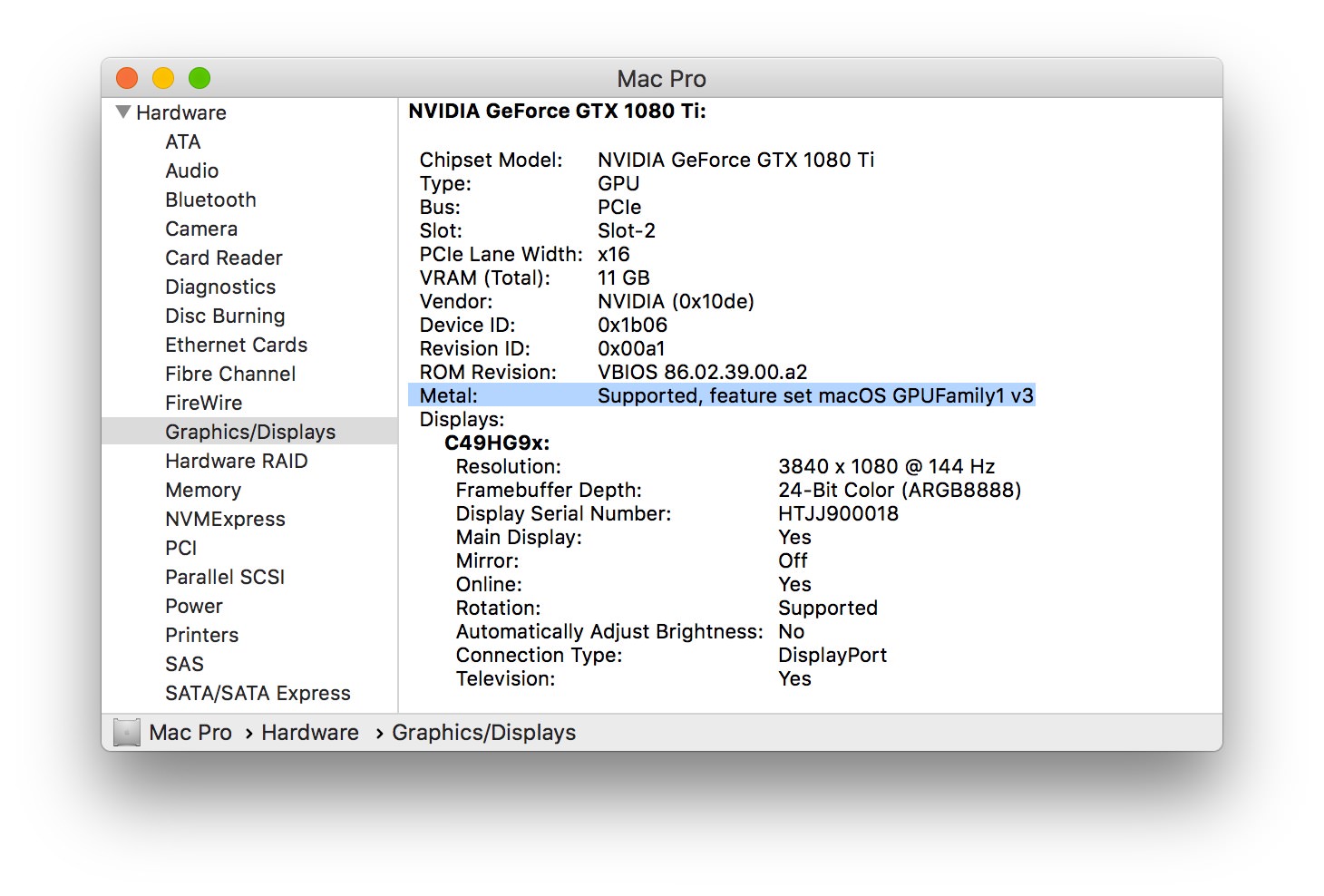Viewport: 1324px width, 896px height.
Task: Select the highlighted Metal support row
Action: 722,395
